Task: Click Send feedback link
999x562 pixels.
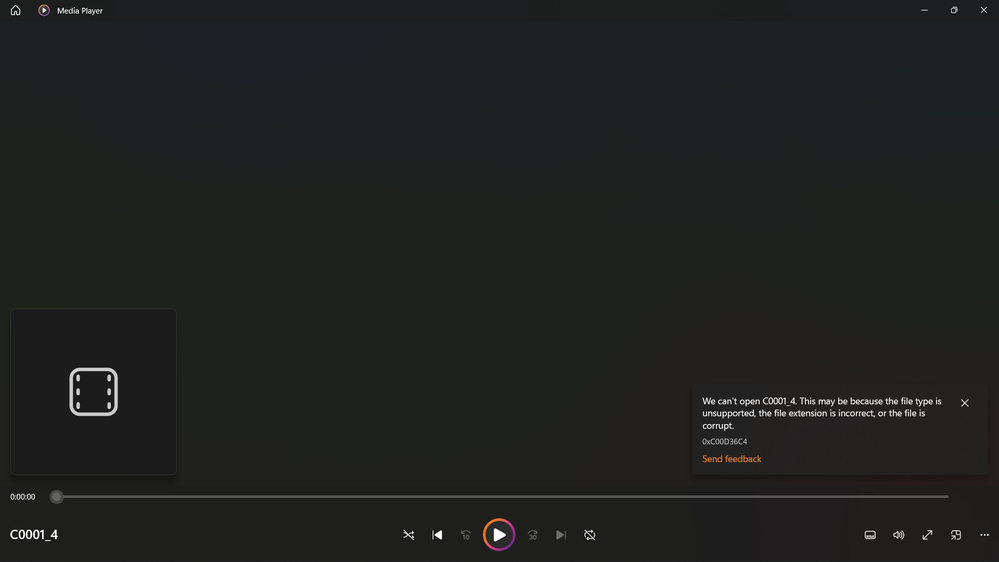Action: pyautogui.click(x=731, y=459)
